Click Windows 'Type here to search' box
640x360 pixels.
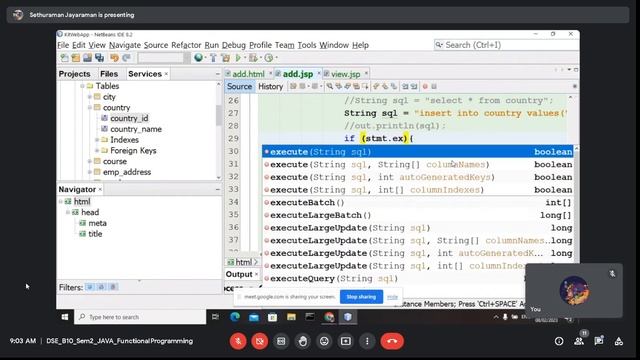[x=140, y=317]
